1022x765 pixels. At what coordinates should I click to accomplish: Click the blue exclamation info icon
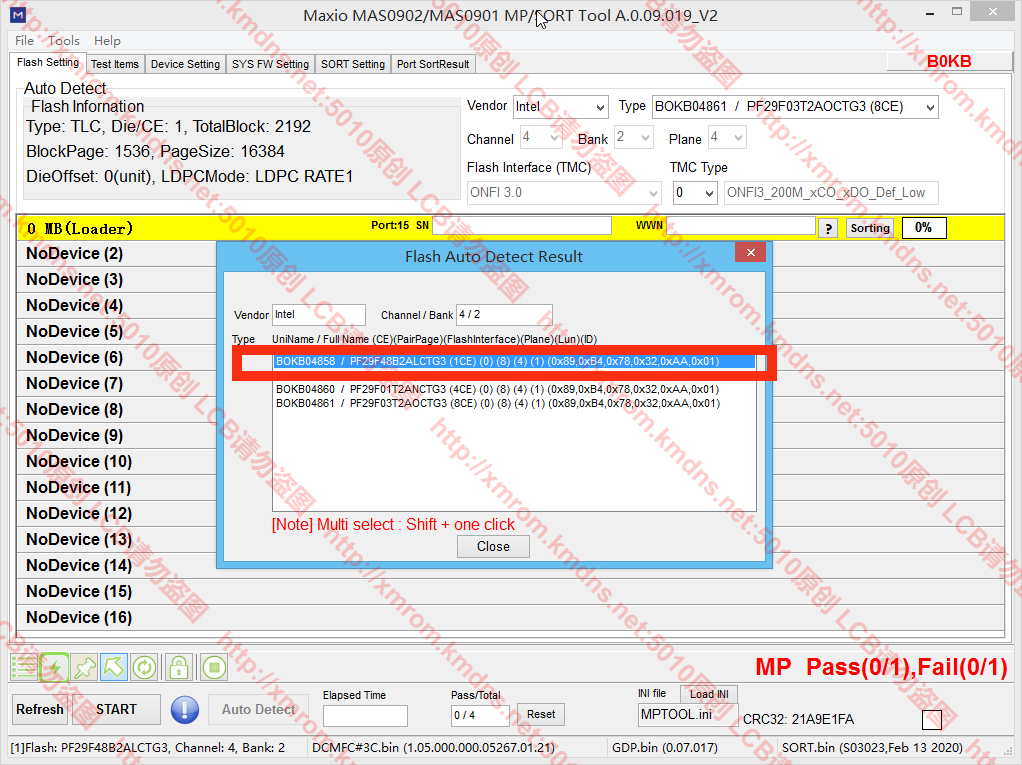(185, 710)
